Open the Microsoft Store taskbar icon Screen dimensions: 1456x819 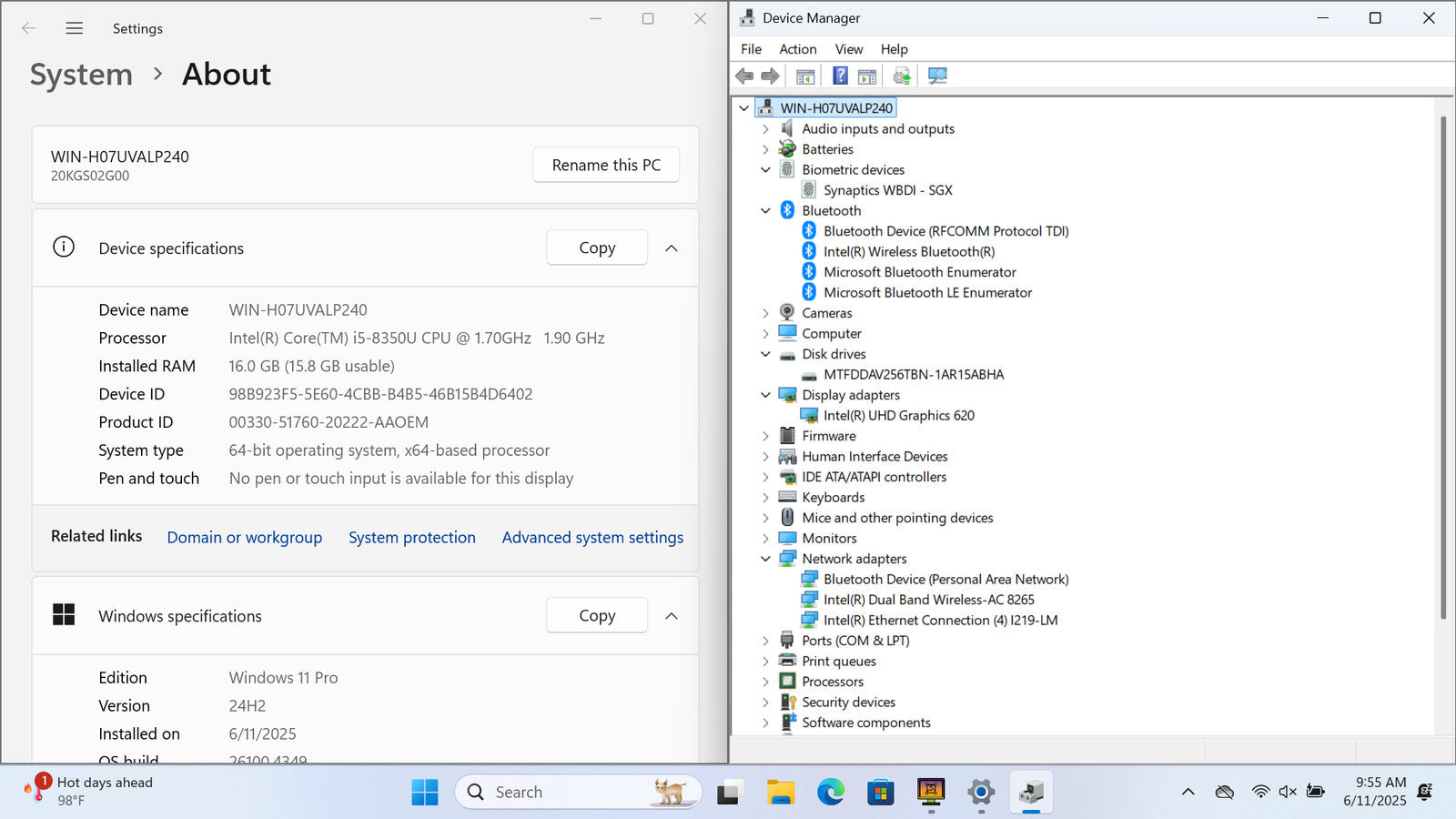pos(880,793)
